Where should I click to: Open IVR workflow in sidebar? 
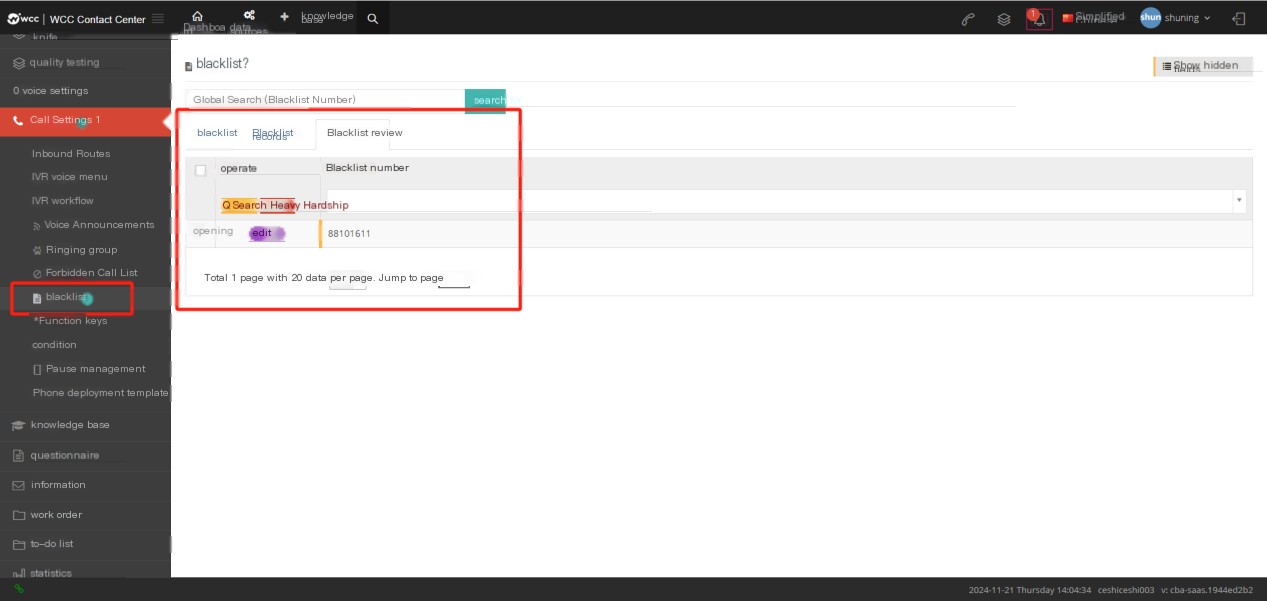pos(63,201)
